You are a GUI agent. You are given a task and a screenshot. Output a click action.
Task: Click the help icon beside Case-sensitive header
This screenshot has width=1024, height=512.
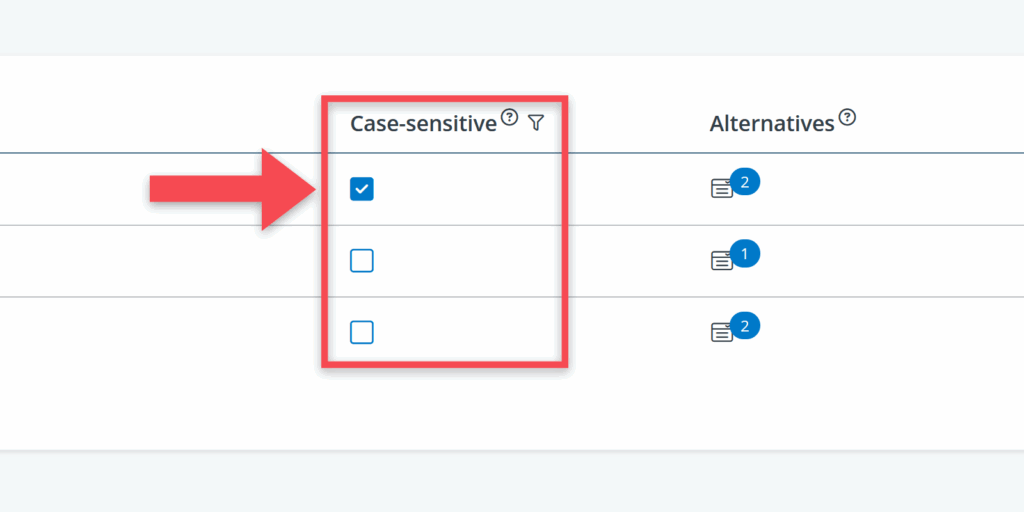510,119
